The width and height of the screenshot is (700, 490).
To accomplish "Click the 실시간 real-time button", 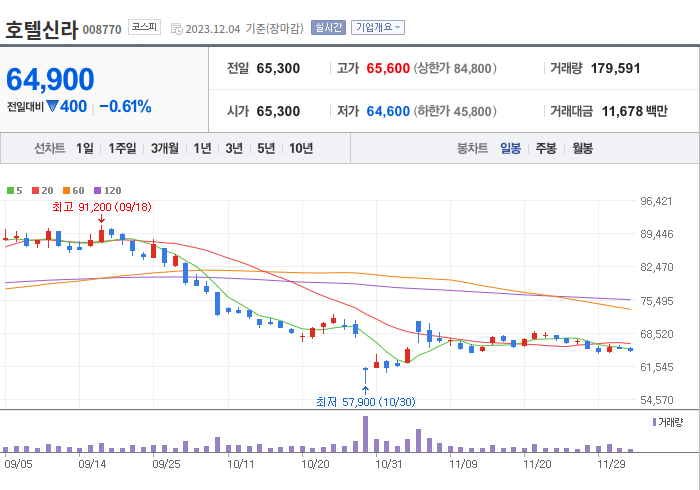I will 328,27.
